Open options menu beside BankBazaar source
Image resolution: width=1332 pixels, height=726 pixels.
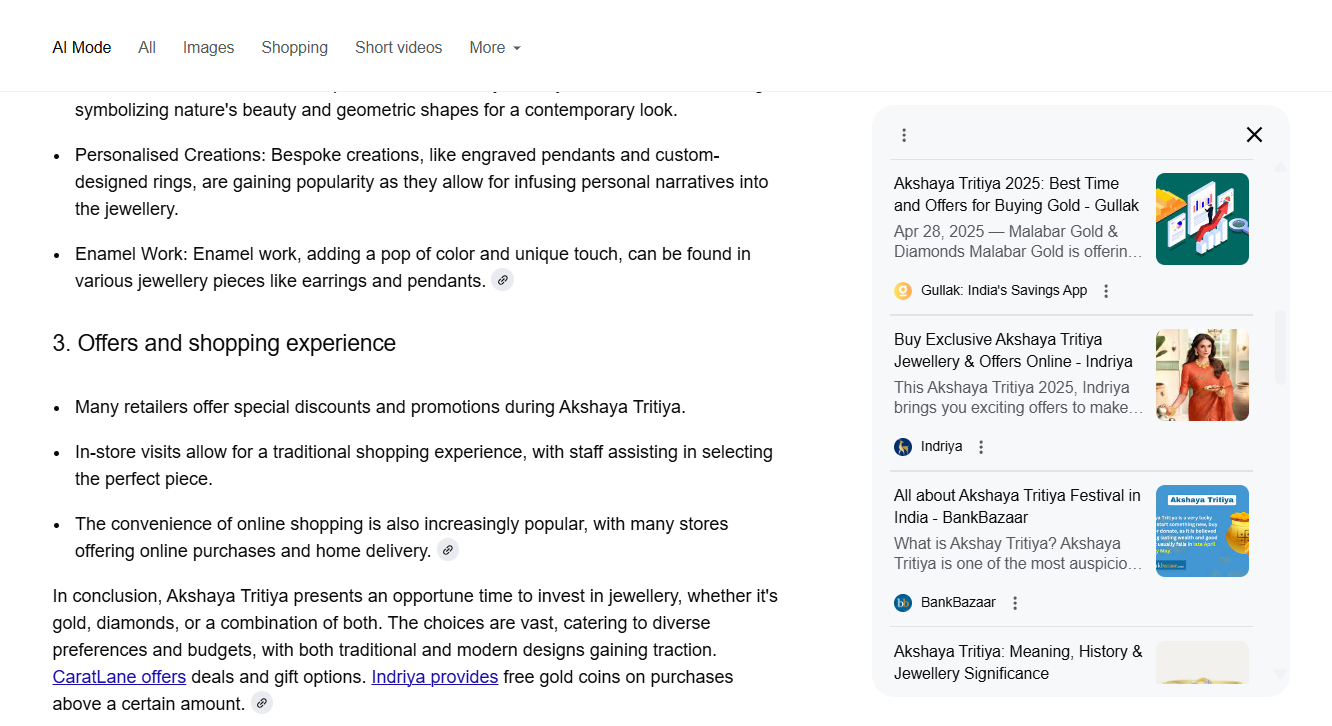tap(1015, 603)
